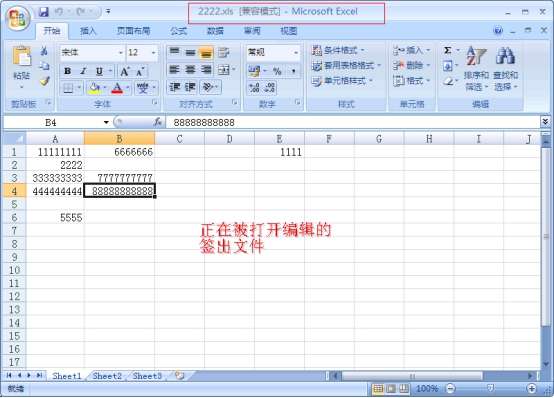Click the Office button logo

(17, 19)
